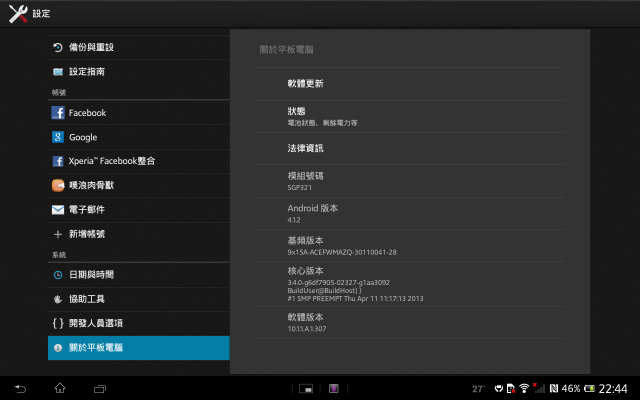The image size is (640, 400).
Task: Click the 46% battery percentage text
Action: (571, 389)
